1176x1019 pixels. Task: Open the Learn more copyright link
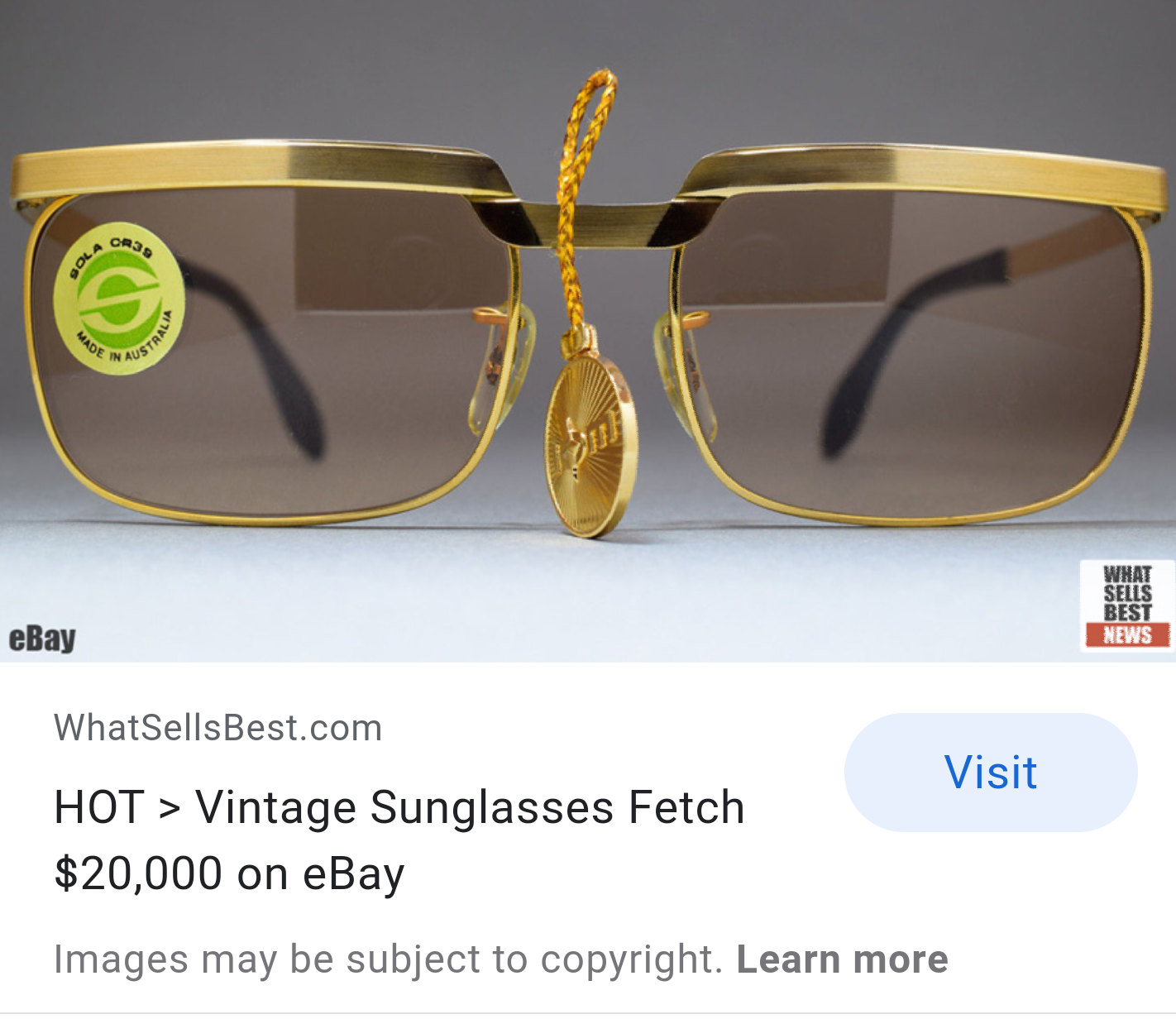click(x=842, y=959)
